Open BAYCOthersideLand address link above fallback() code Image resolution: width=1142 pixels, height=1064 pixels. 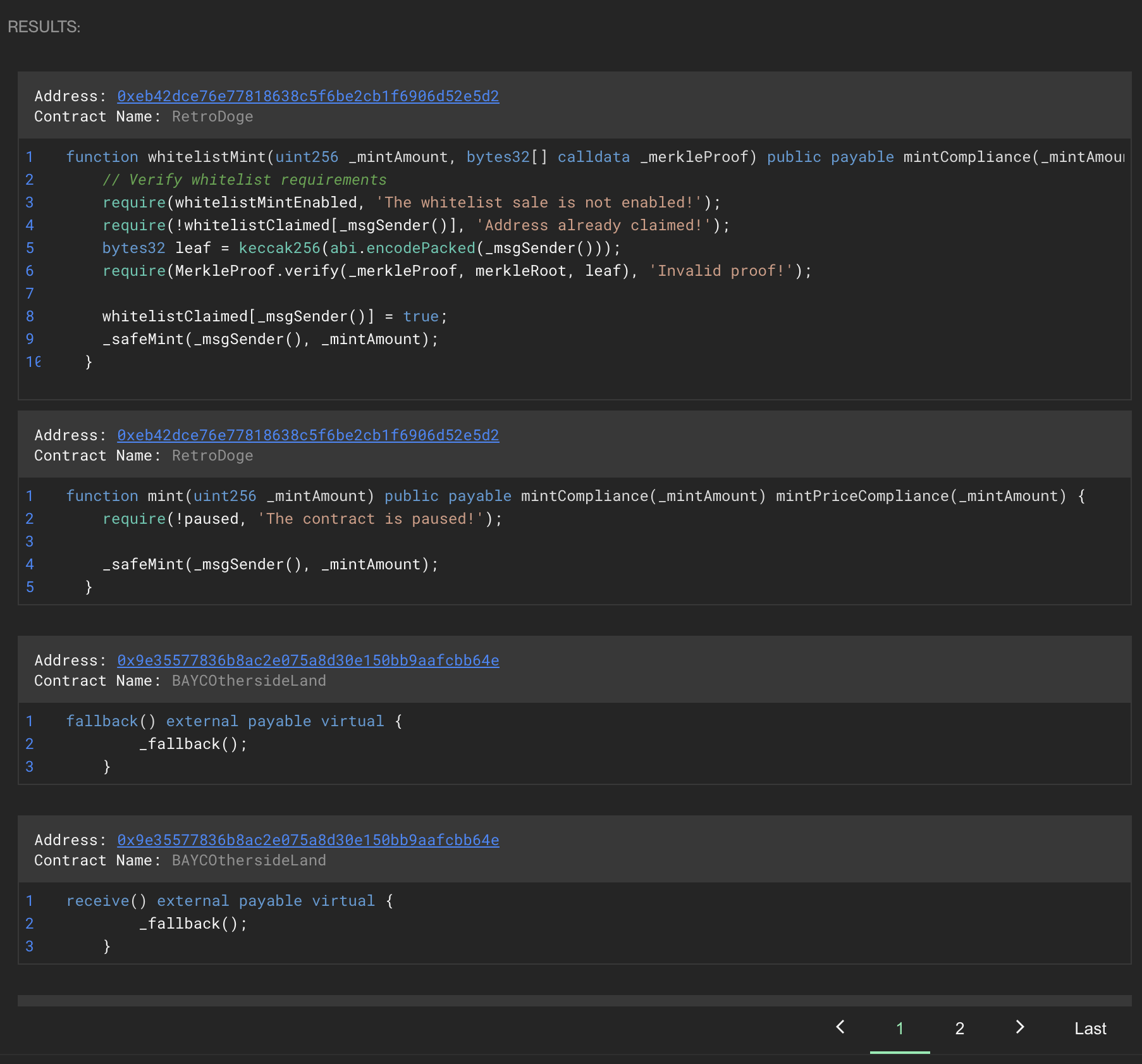pos(308,660)
